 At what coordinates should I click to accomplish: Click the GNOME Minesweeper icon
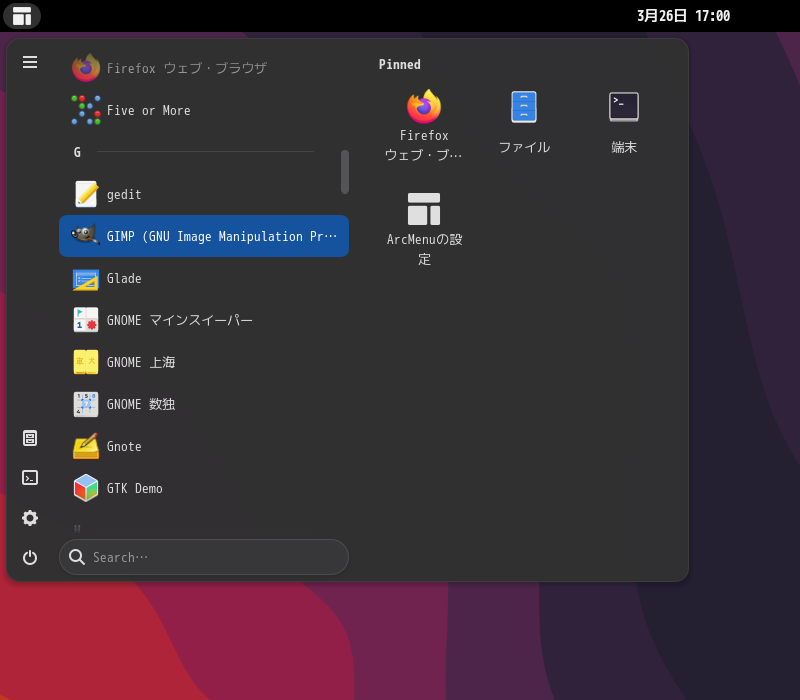pyautogui.click(x=86, y=320)
